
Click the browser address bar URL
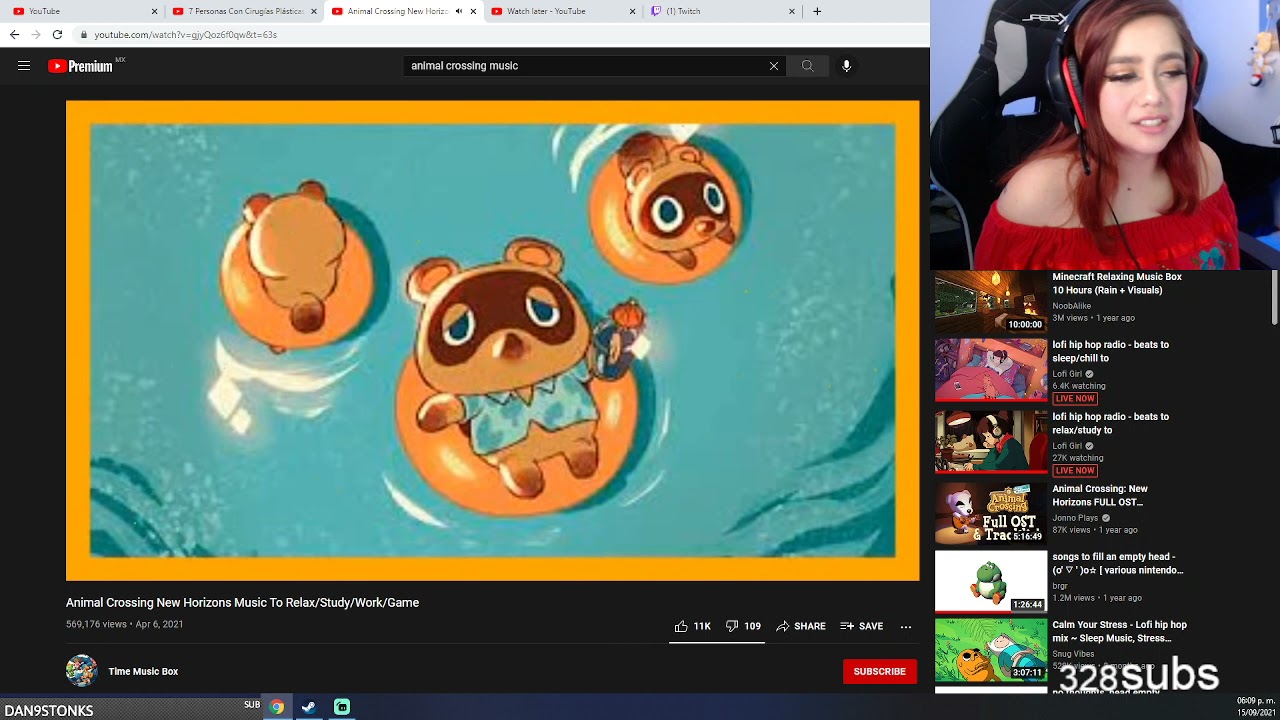pyautogui.click(x=186, y=34)
